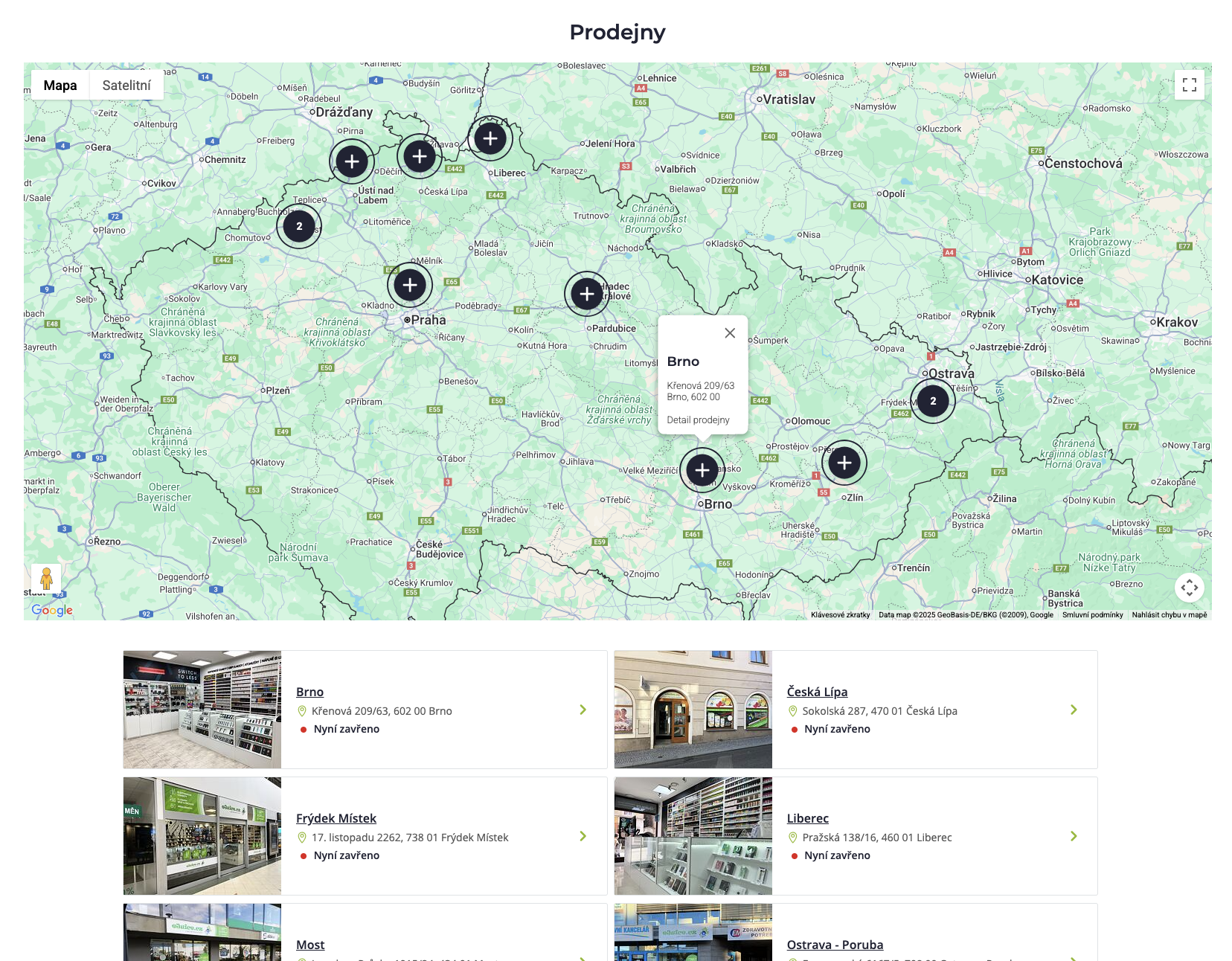Toggle fullscreen view on the map

pos(1189,85)
